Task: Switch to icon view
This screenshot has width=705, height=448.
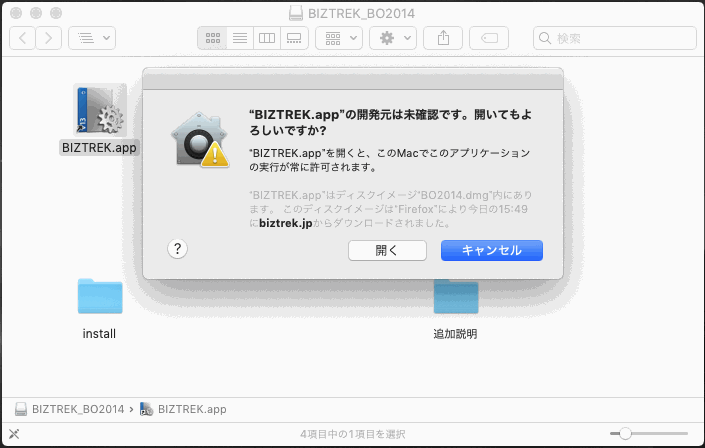Action: point(213,38)
